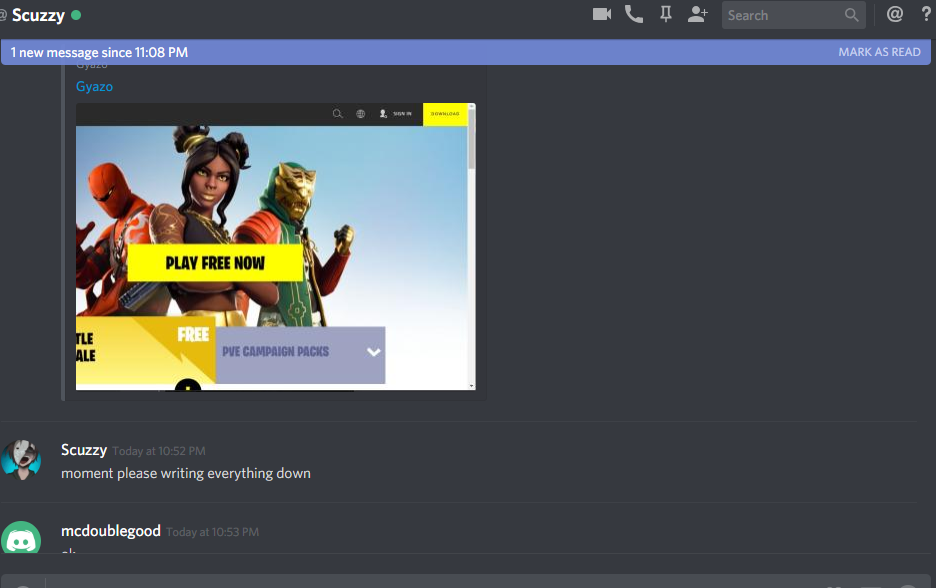The image size is (936, 588).
Task: Open the help question mark icon
Action: pyautogui.click(x=926, y=14)
